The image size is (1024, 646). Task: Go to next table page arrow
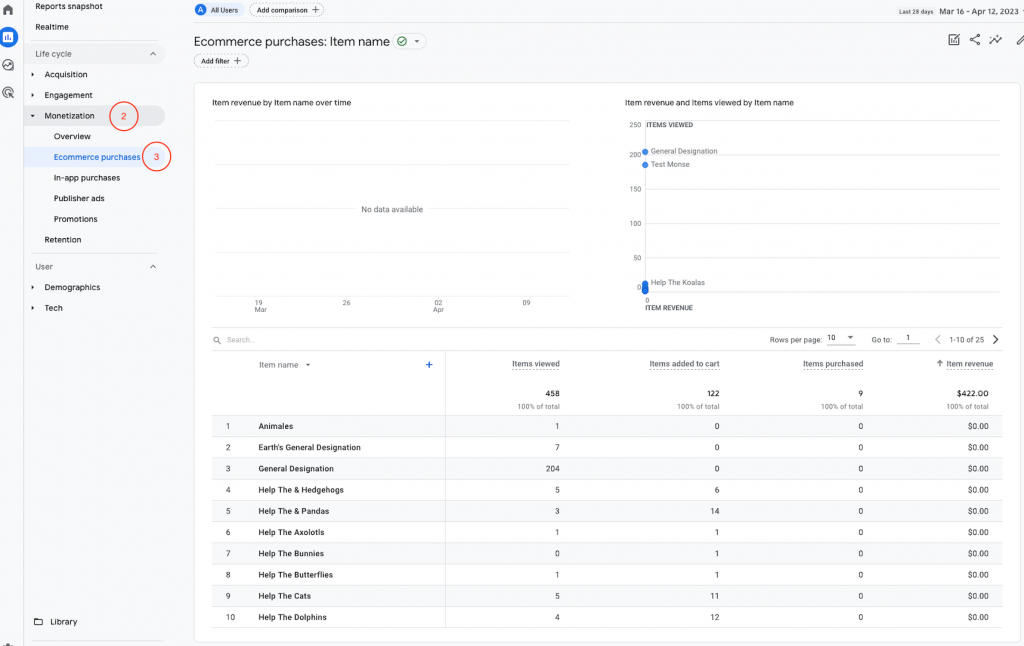pos(995,340)
